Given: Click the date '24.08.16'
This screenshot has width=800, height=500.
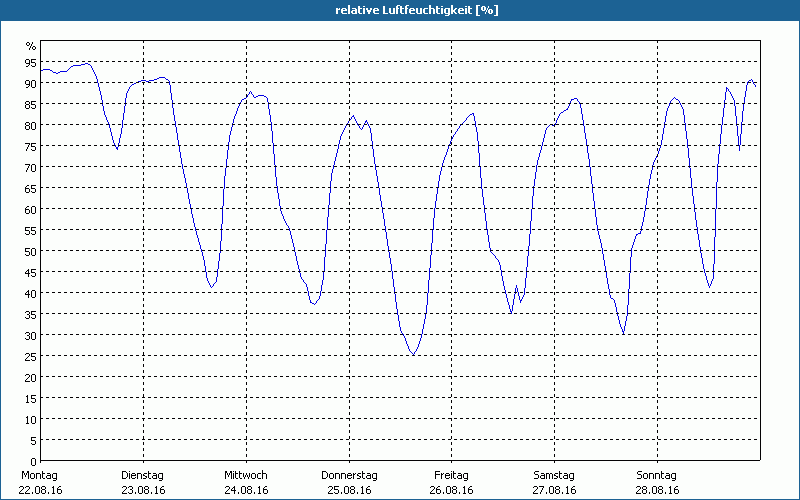Looking at the screenshot, I should click(x=246, y=490).
